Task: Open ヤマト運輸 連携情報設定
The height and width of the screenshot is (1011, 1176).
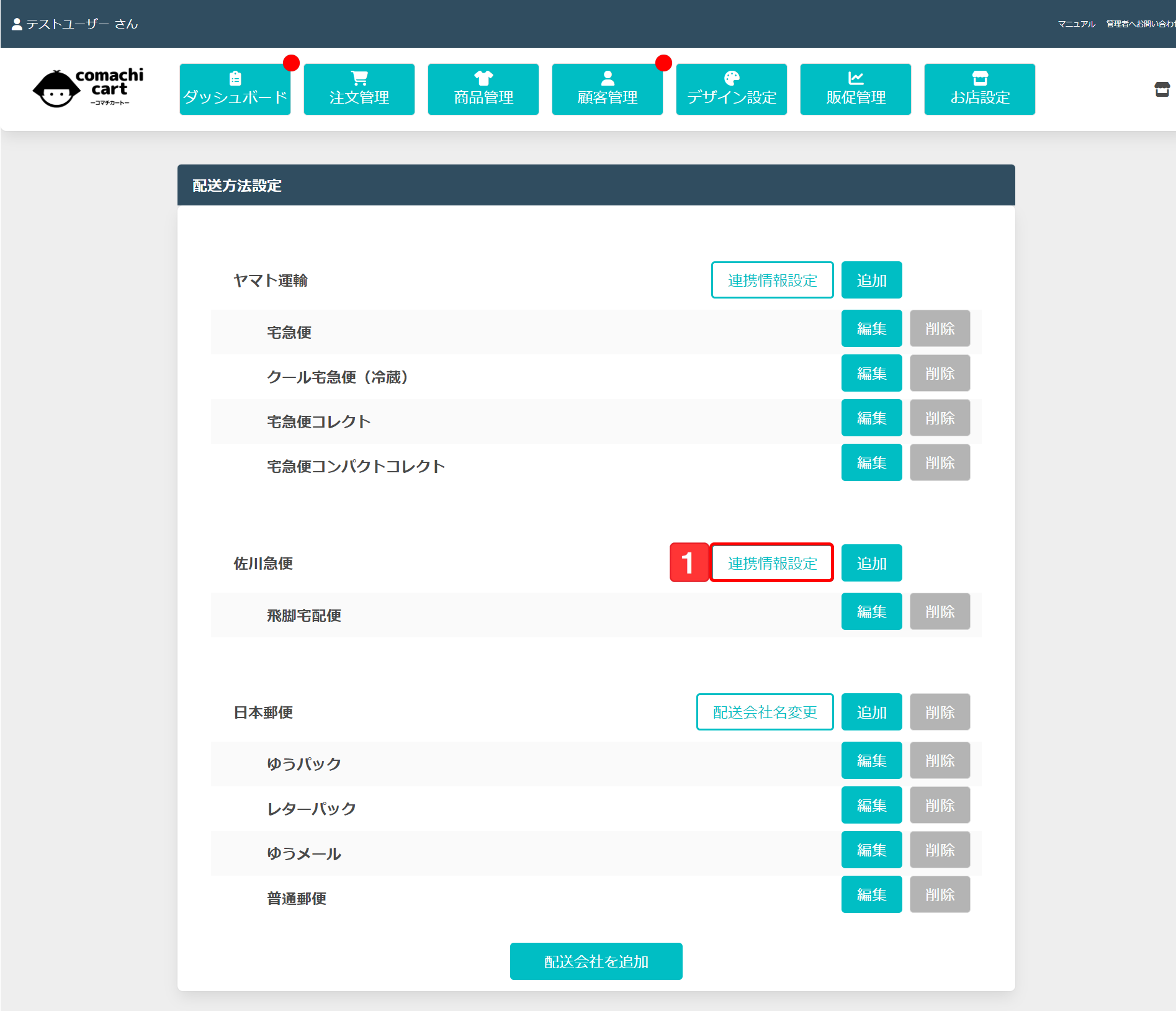Action: (x=772, y=280)
